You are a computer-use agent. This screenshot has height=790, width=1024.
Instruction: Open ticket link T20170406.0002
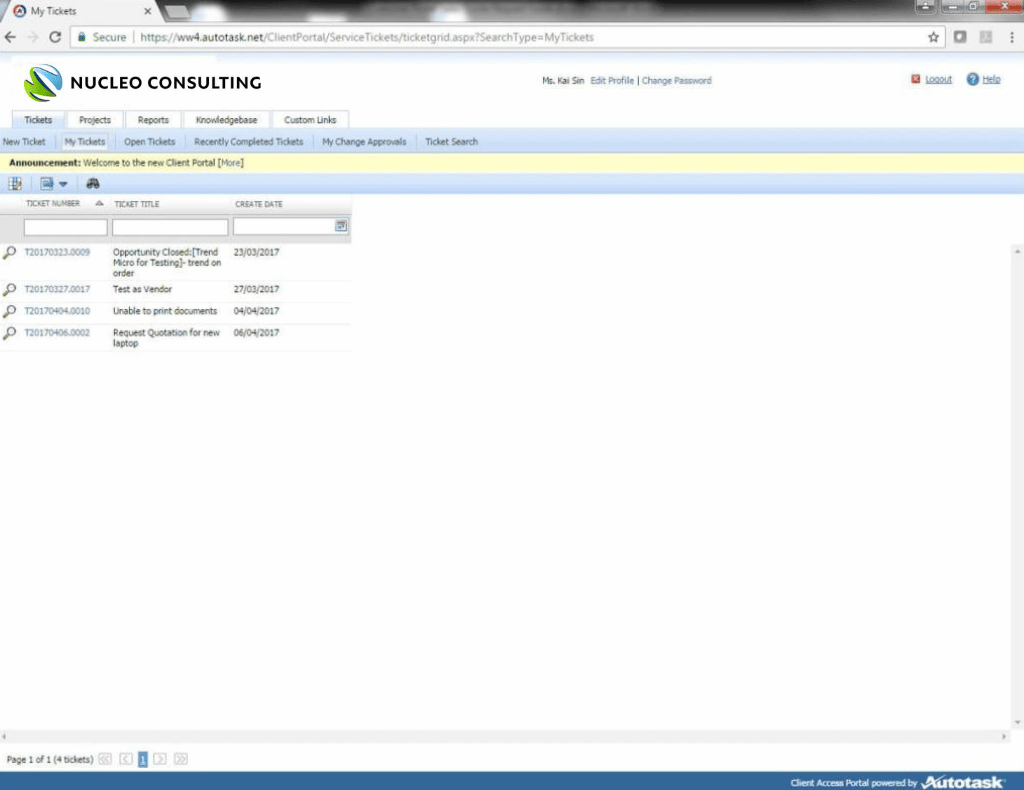(57, 333)
